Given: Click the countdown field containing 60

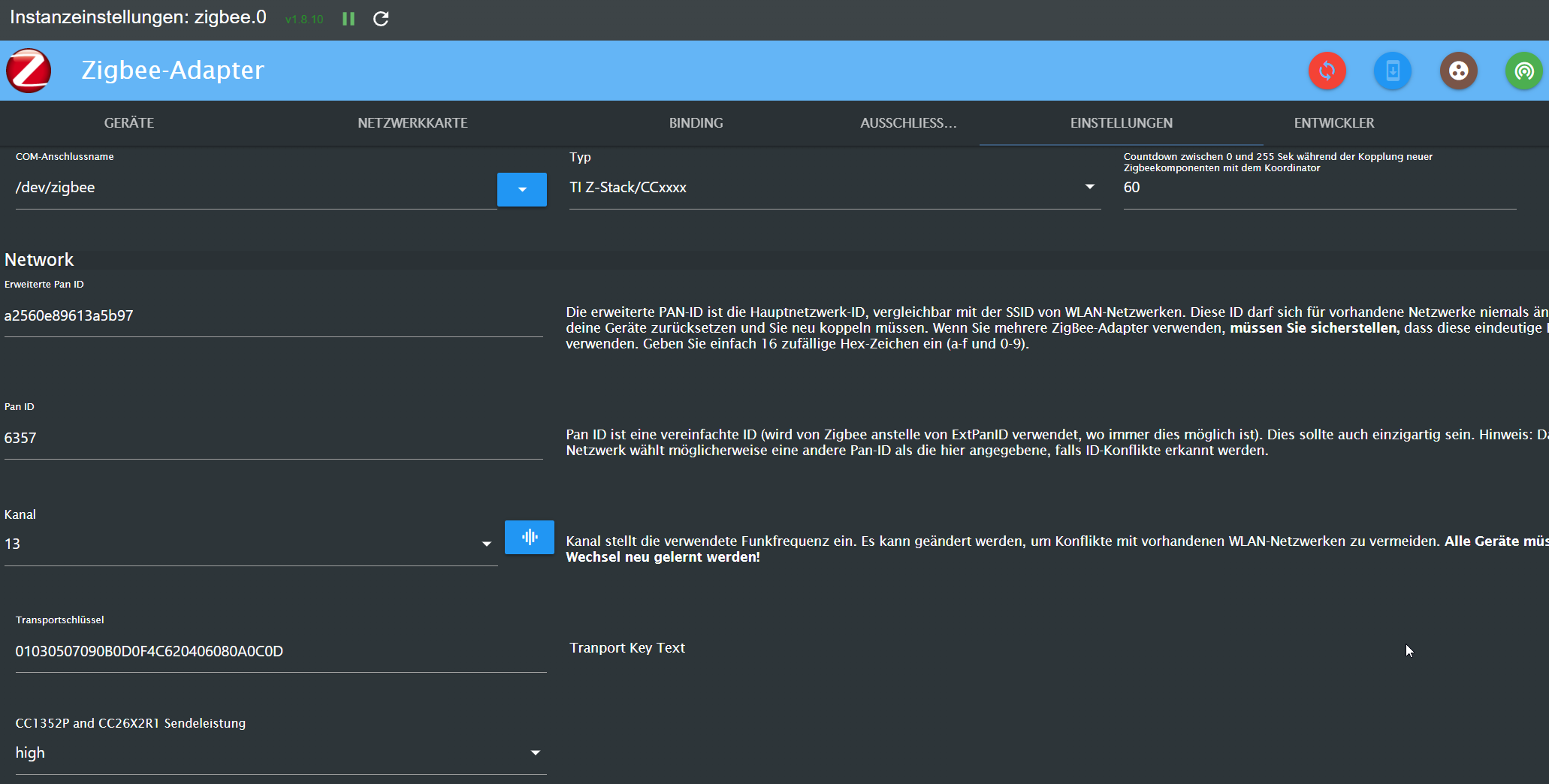Looking at the screenshot, I should [x=1320, y=188].
